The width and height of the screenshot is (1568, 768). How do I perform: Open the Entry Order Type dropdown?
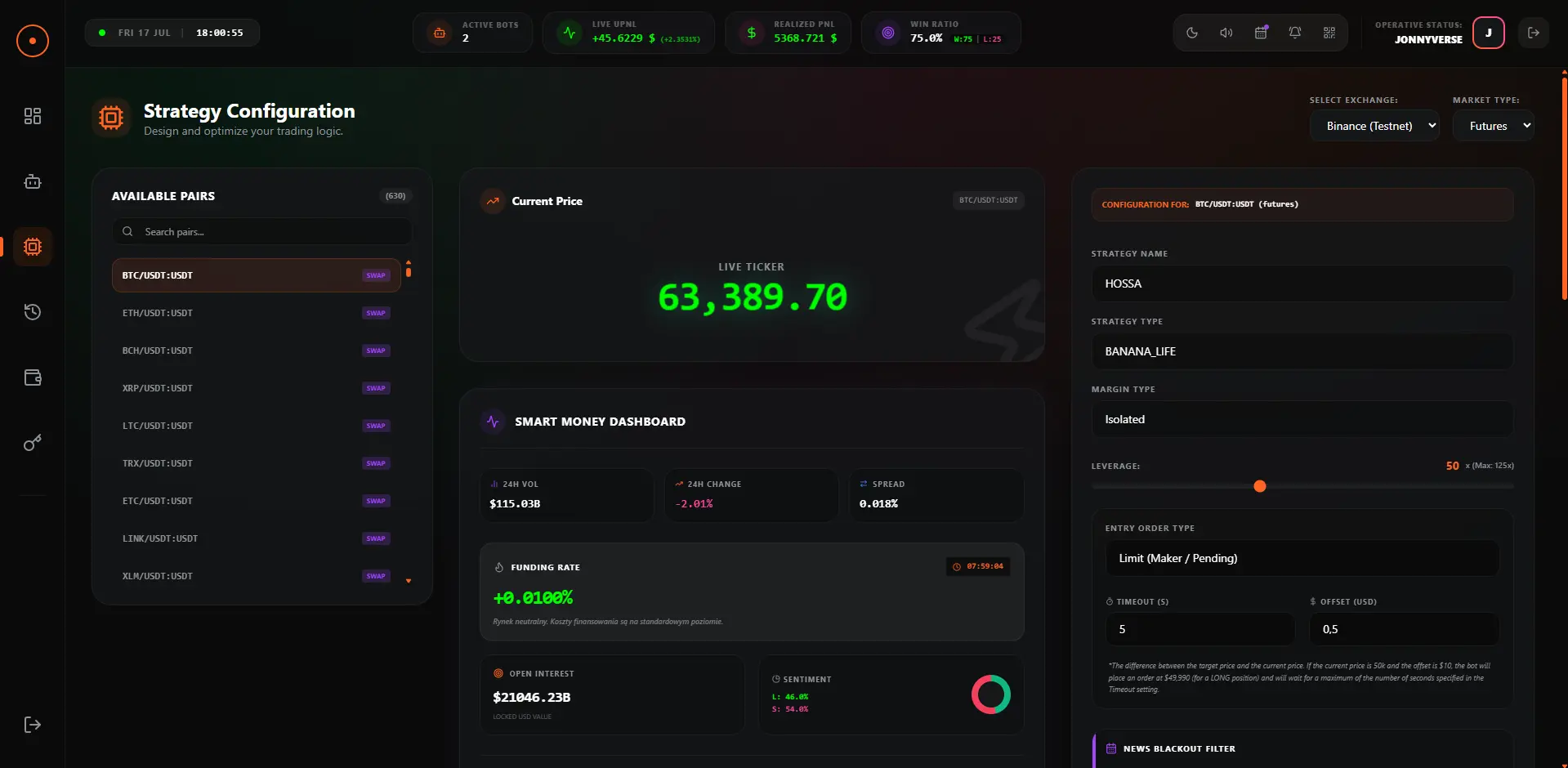point(1302,558)
